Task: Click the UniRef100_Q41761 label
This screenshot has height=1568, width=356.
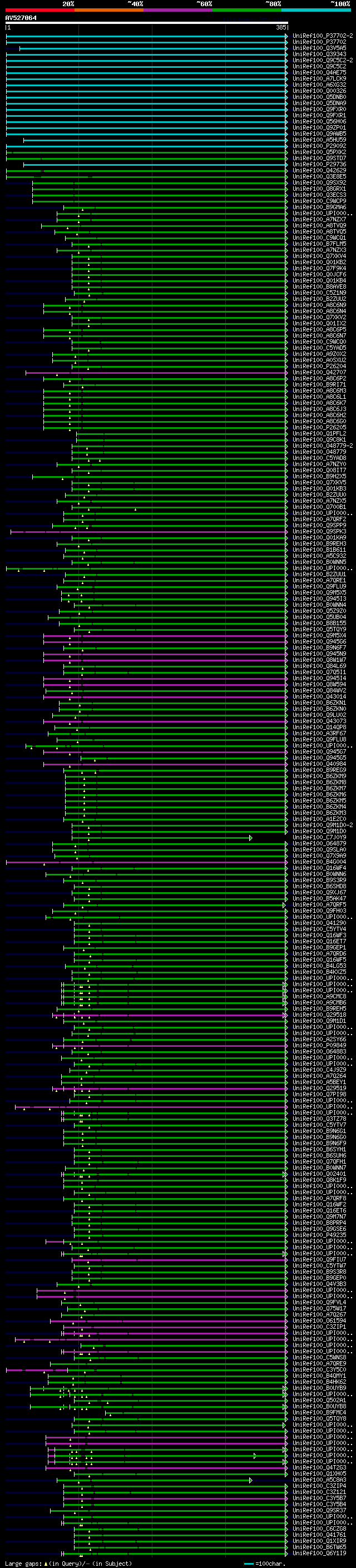Action: [x=319, y=1535]
